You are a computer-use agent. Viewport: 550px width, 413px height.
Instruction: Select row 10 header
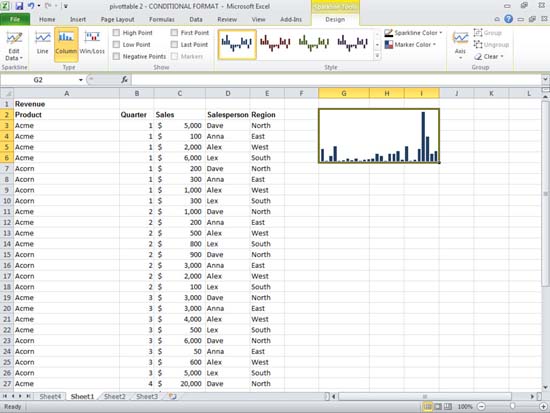[x=7, y=201]
